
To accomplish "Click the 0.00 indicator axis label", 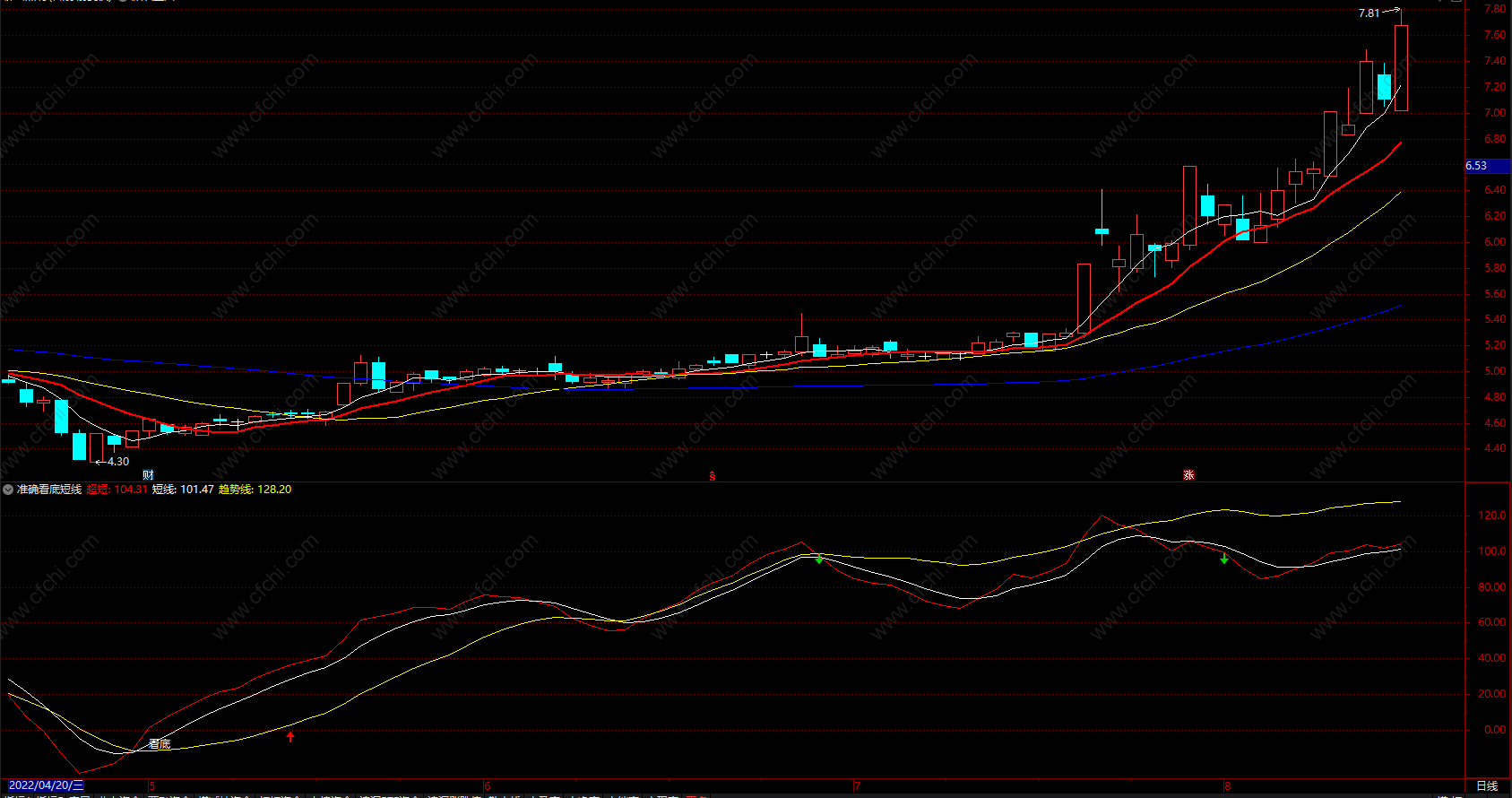I will click(x=1495, y=730).
